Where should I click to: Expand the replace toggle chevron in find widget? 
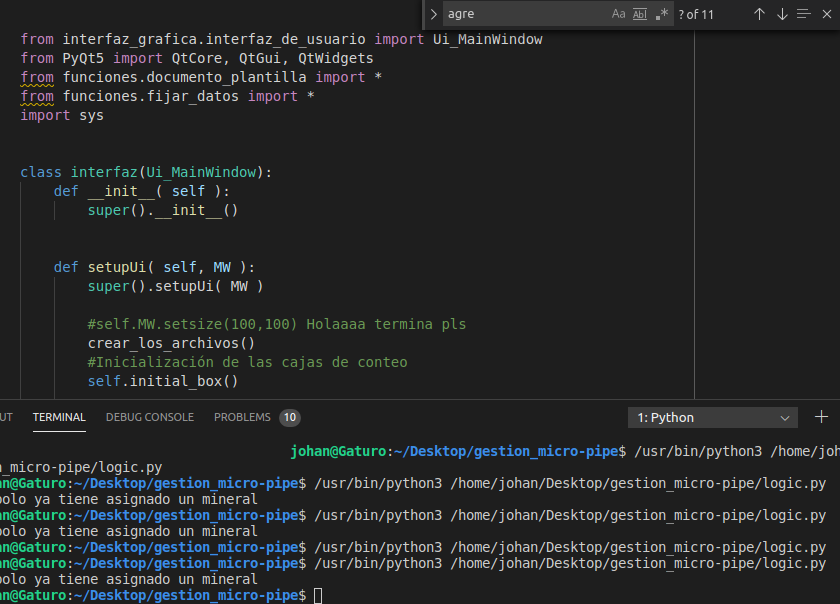click(x=433, y=14)
